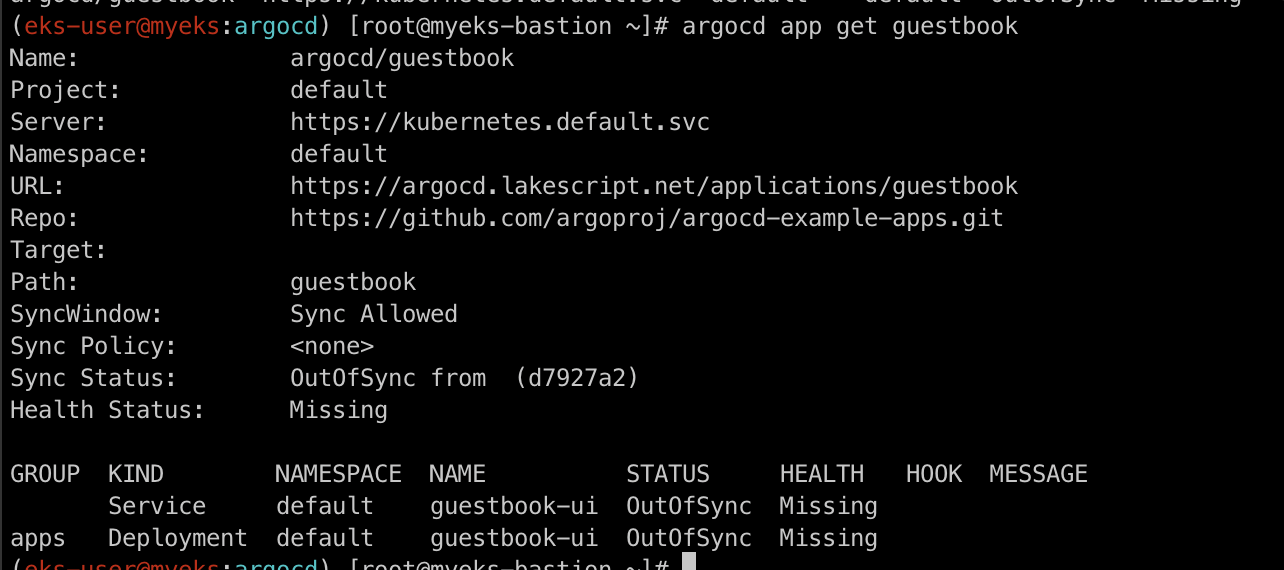This screenshot has height=570, width=1284.
Task: Click the 'Namespace:' label
Action: [x=79, y=155]
